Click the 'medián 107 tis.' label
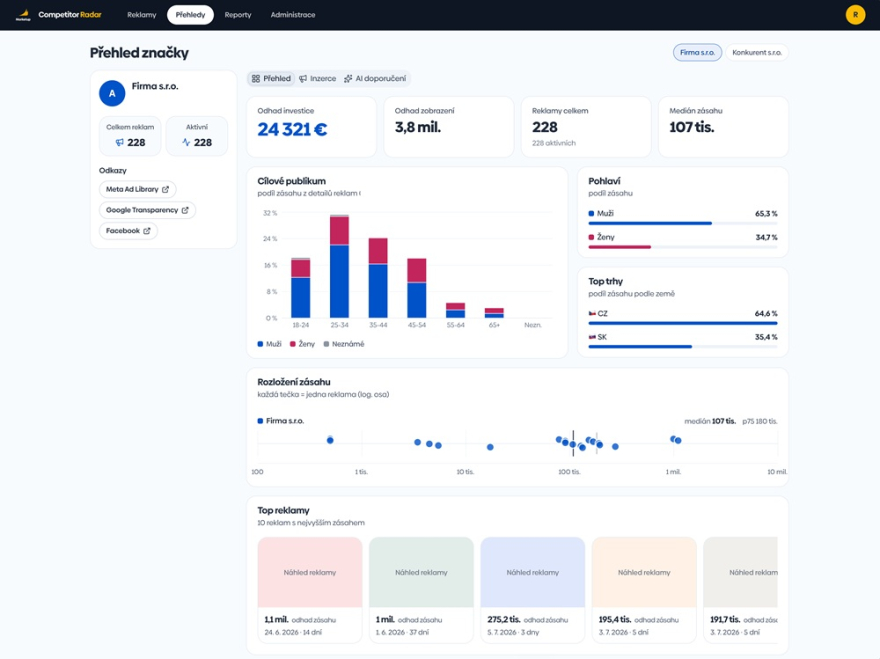Viewport: 880px width, 659px height. pos(710,421)
